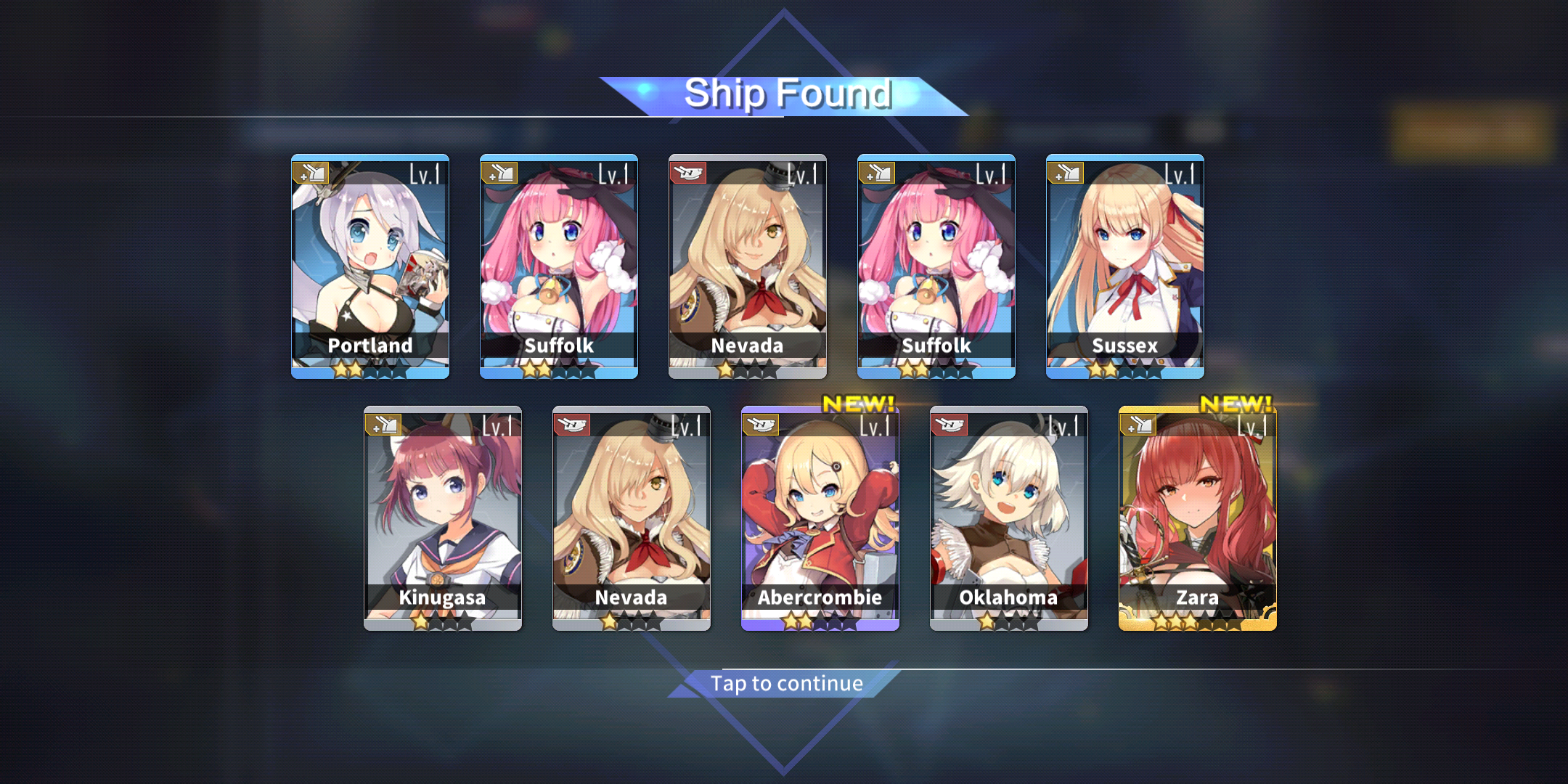This screenshot has width=1568, height=784.
Task: Click the battleship type icon on Oklahoma card
Action: tap(950, 425)
